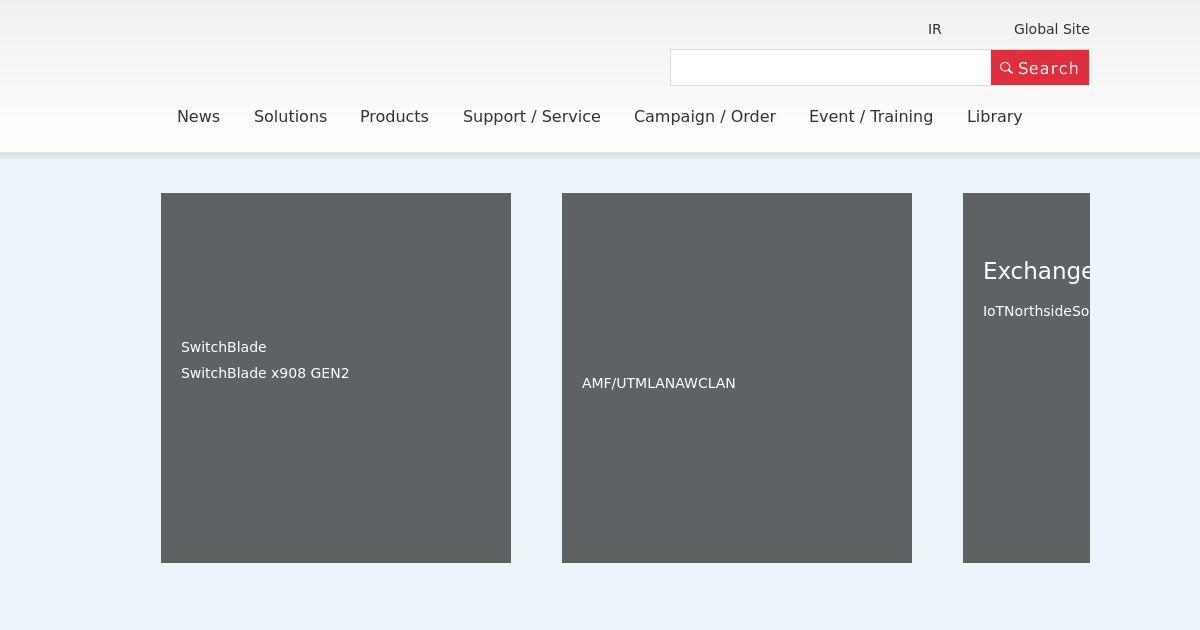Screen dimensions: 1200x630
Task: Select Event / Training menu item
Action: pos(871,117)
